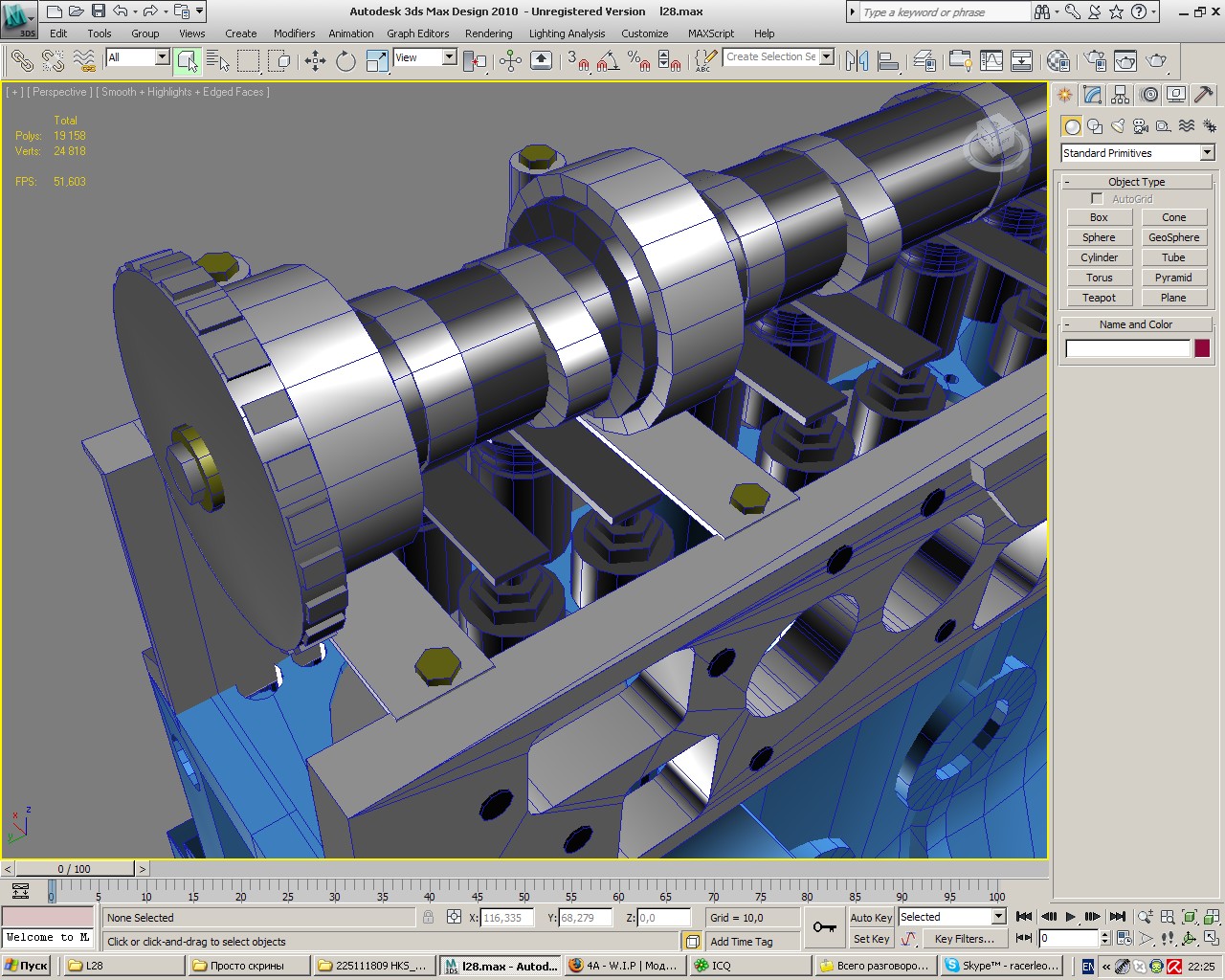Click the Cylinder button

point(1099,257)
